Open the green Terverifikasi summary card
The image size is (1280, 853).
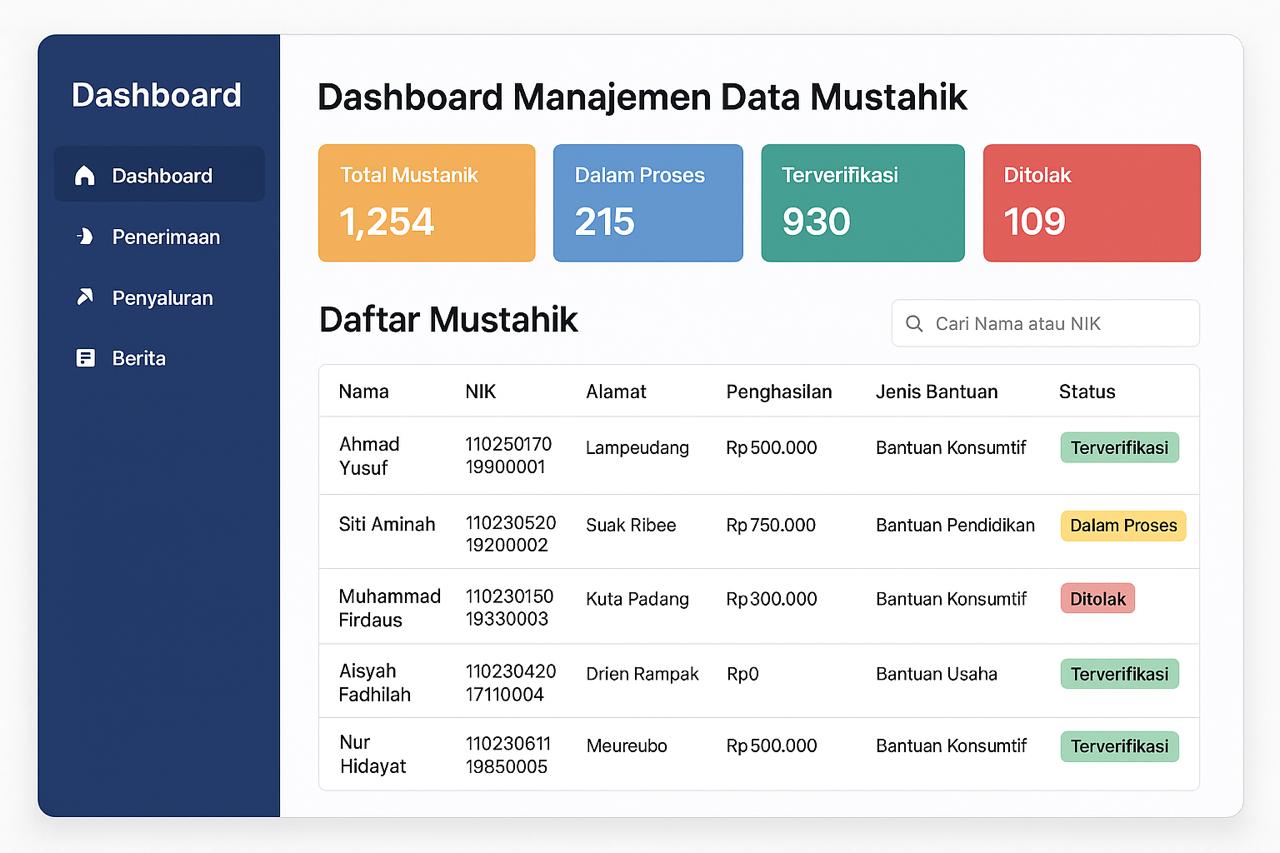click(x=862, y=203)
